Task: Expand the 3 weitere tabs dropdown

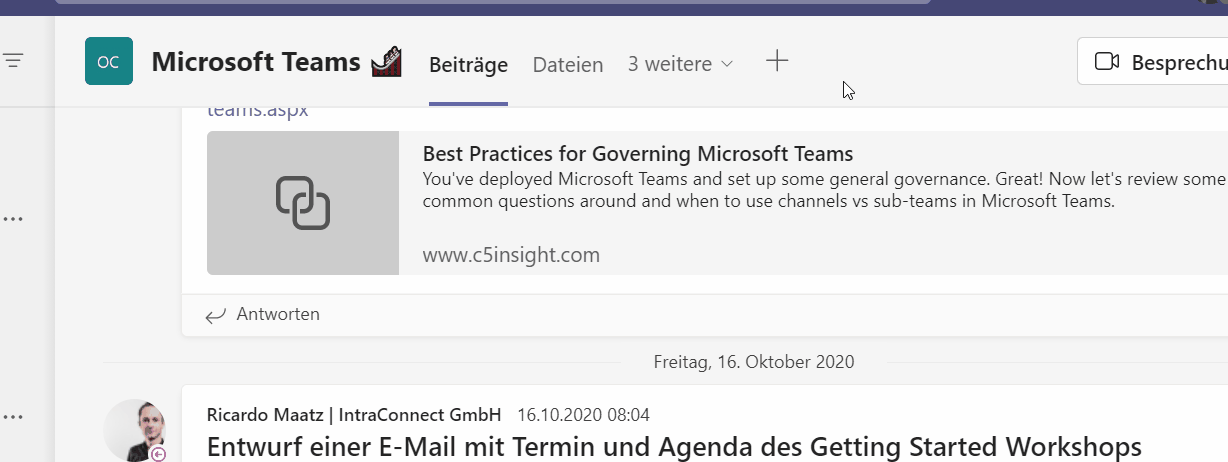Action: click(x=681, y=64)
